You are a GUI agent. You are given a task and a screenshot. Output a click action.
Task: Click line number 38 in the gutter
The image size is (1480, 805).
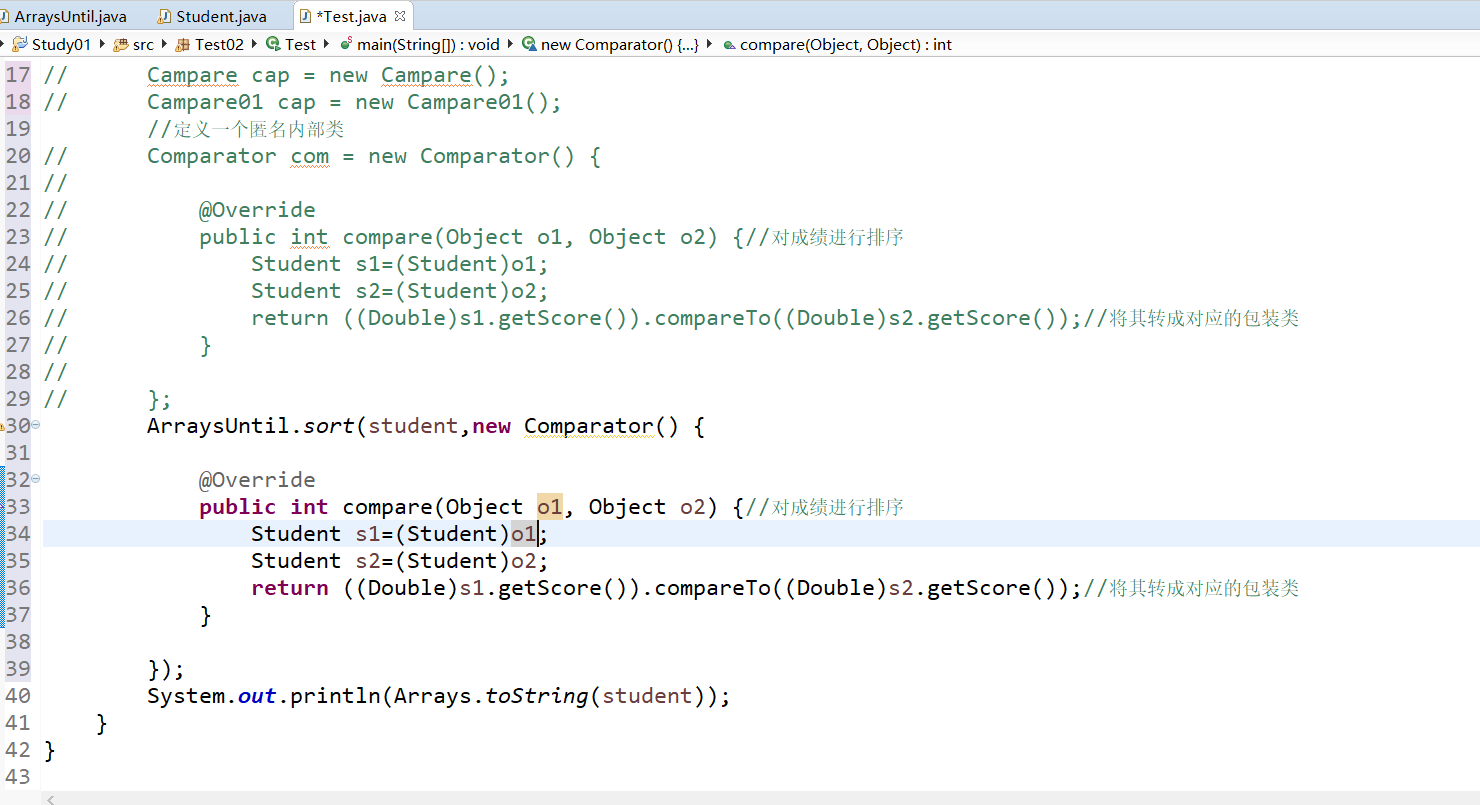(x=18, y=642)
